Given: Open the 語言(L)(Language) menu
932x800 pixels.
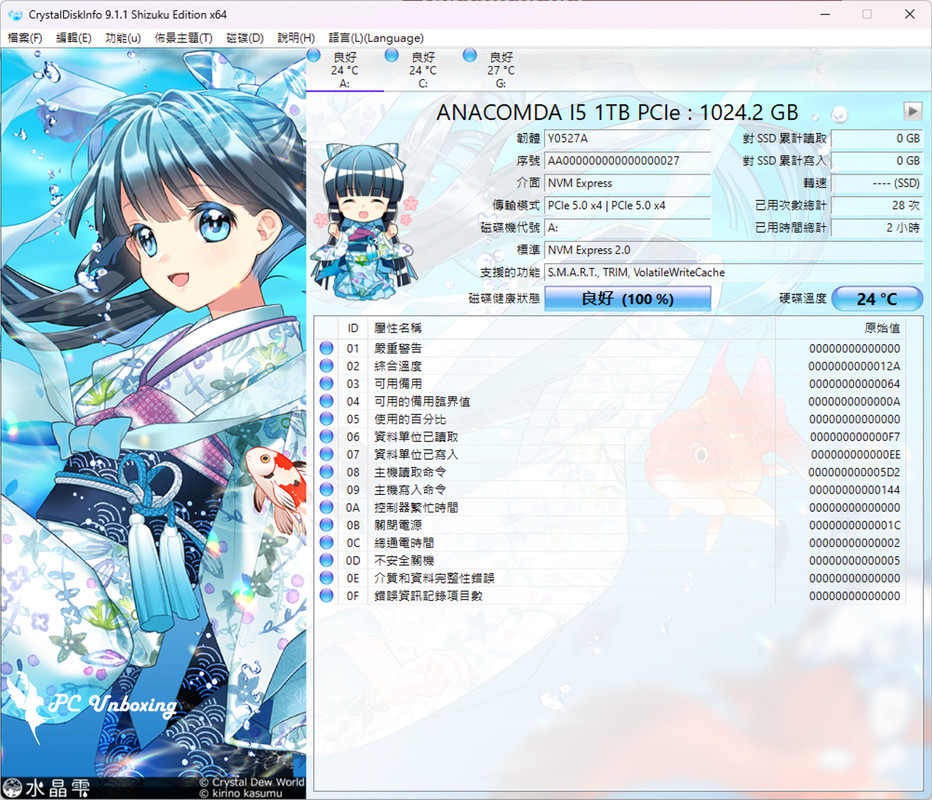Looking at the screenshot, I should [x=376, y=38].
